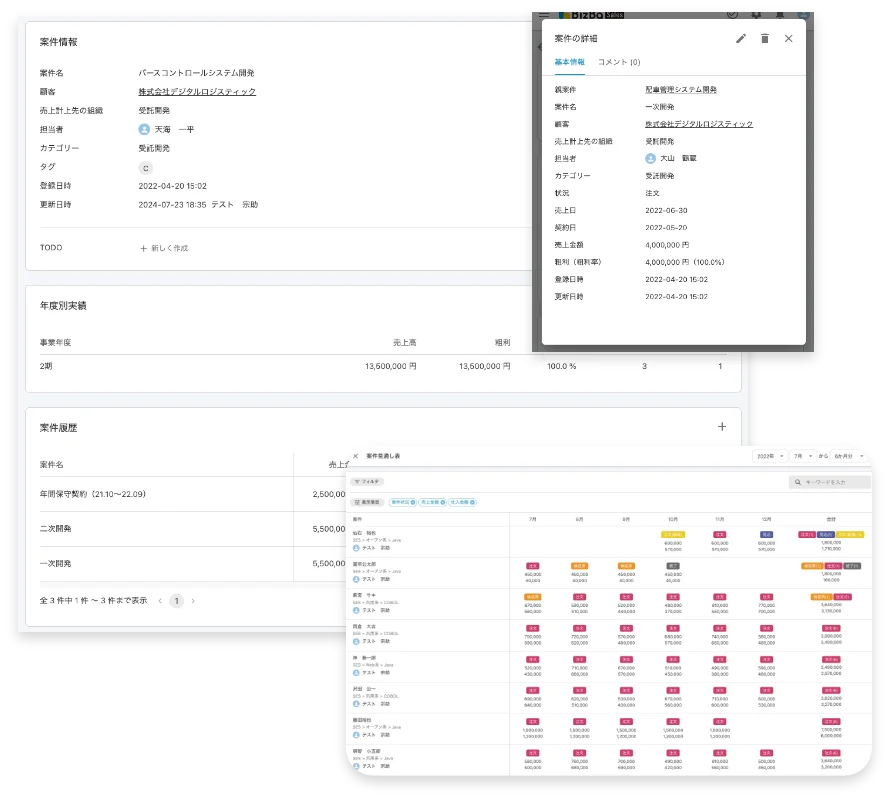Open the 2022年 year dropdown
The width and height of the screenshot is (890, 800).
coord(770,456)
